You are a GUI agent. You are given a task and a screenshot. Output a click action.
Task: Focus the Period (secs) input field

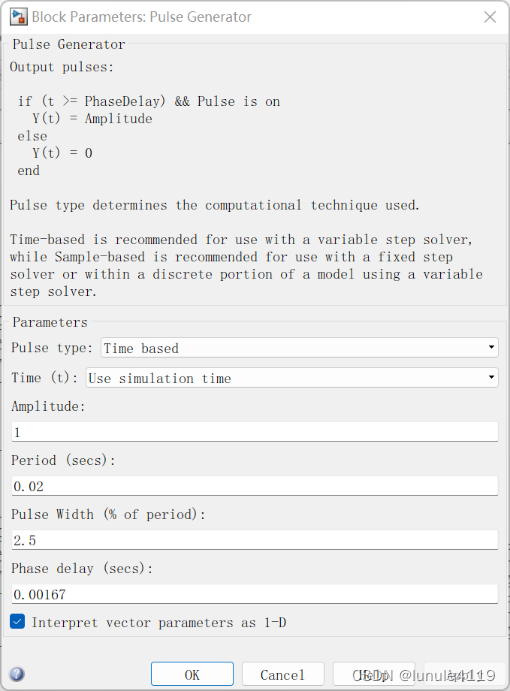point(255,486)
